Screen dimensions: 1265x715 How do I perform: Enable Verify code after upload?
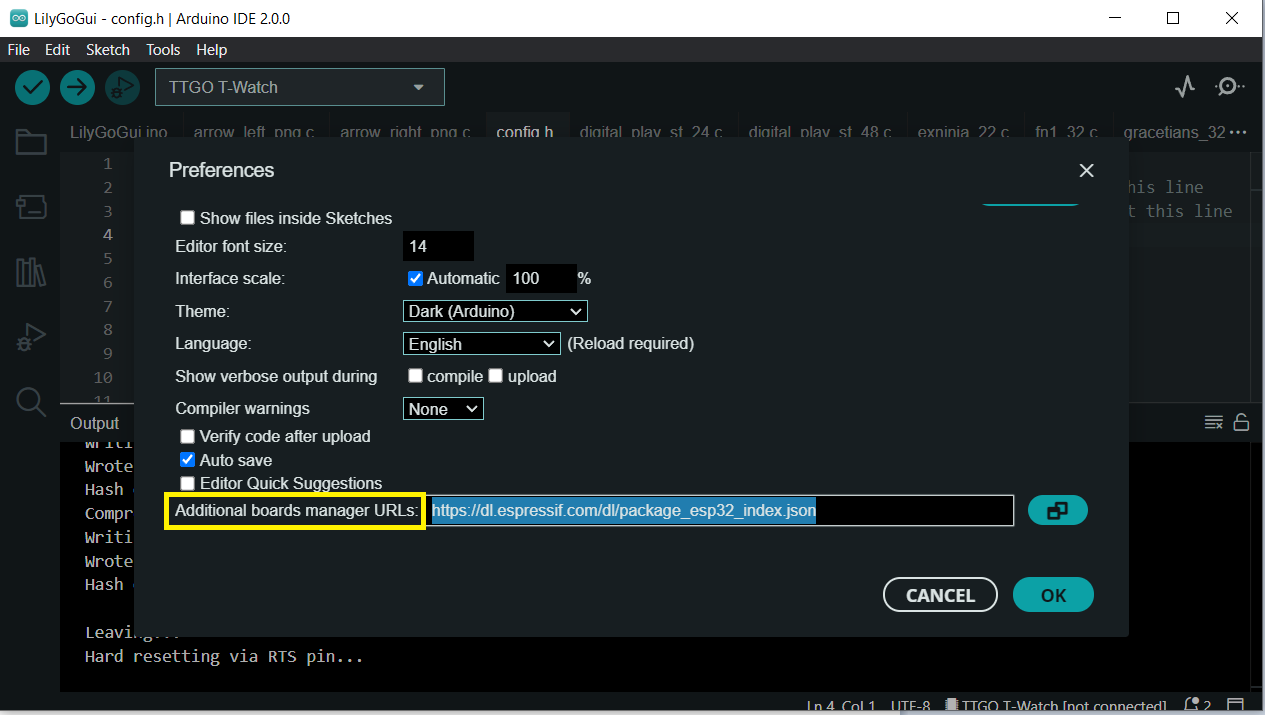pyautogui.click(x=187, y=436)
